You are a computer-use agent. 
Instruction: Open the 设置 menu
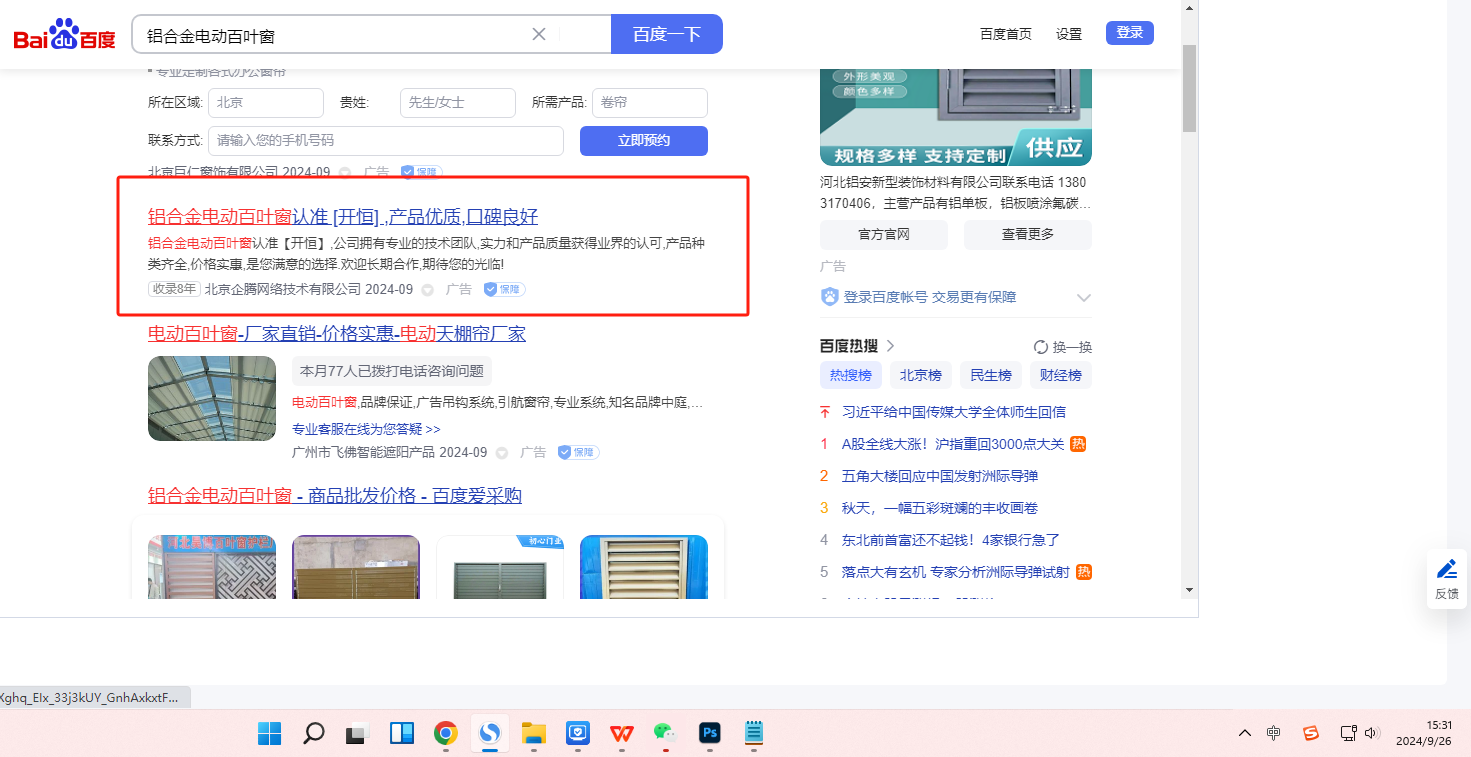[x=1069, y=34]
